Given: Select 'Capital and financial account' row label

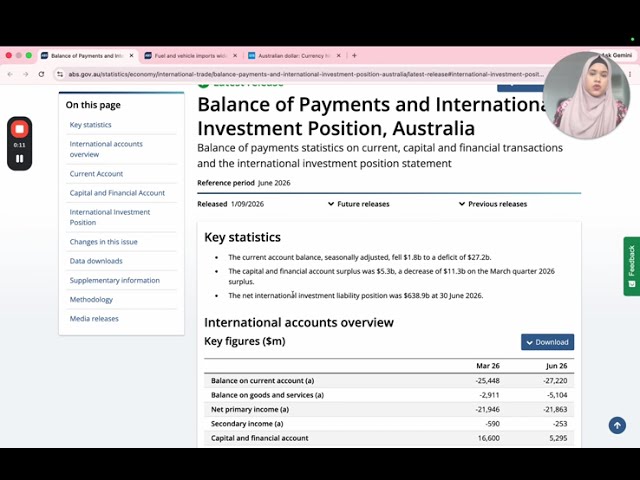Looking at the screenshot, I should point(260,438).
